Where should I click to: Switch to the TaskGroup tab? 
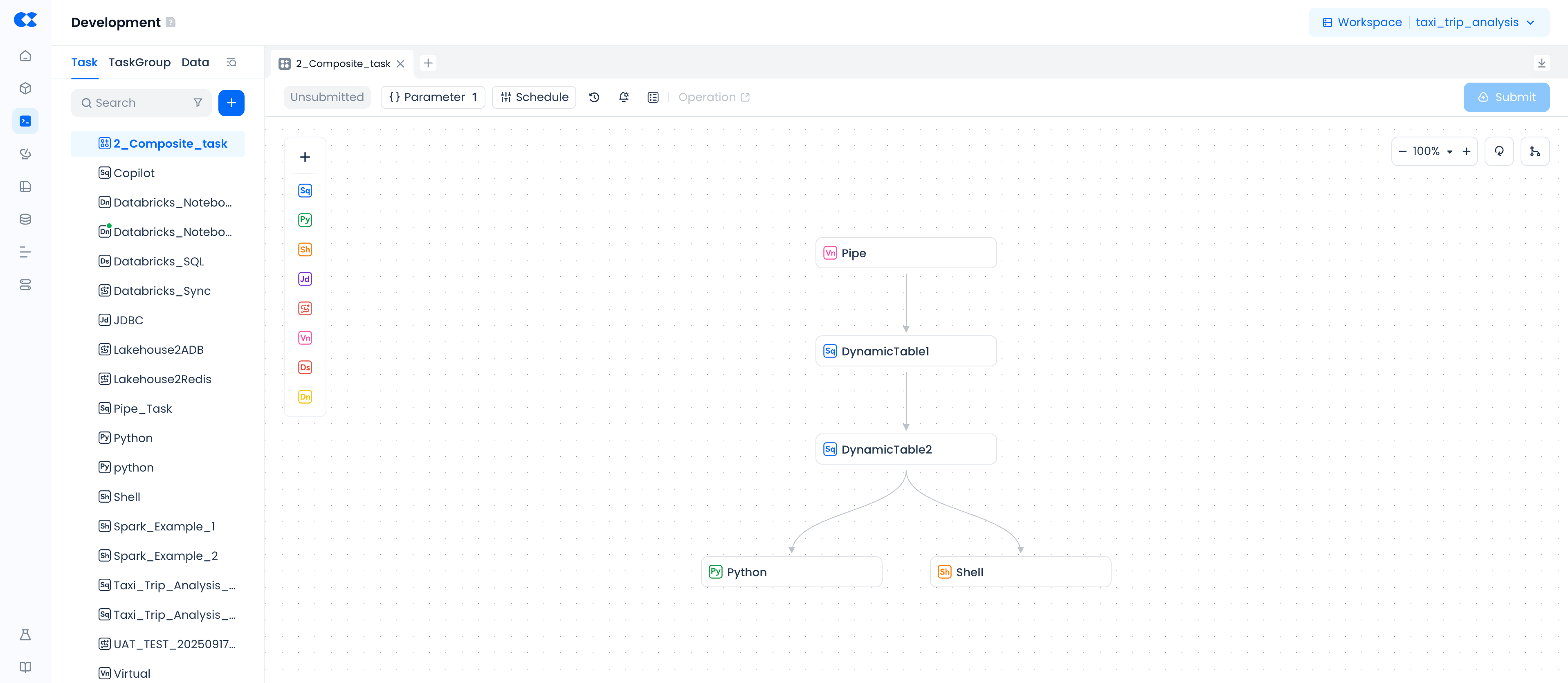[x=139, y=62]
